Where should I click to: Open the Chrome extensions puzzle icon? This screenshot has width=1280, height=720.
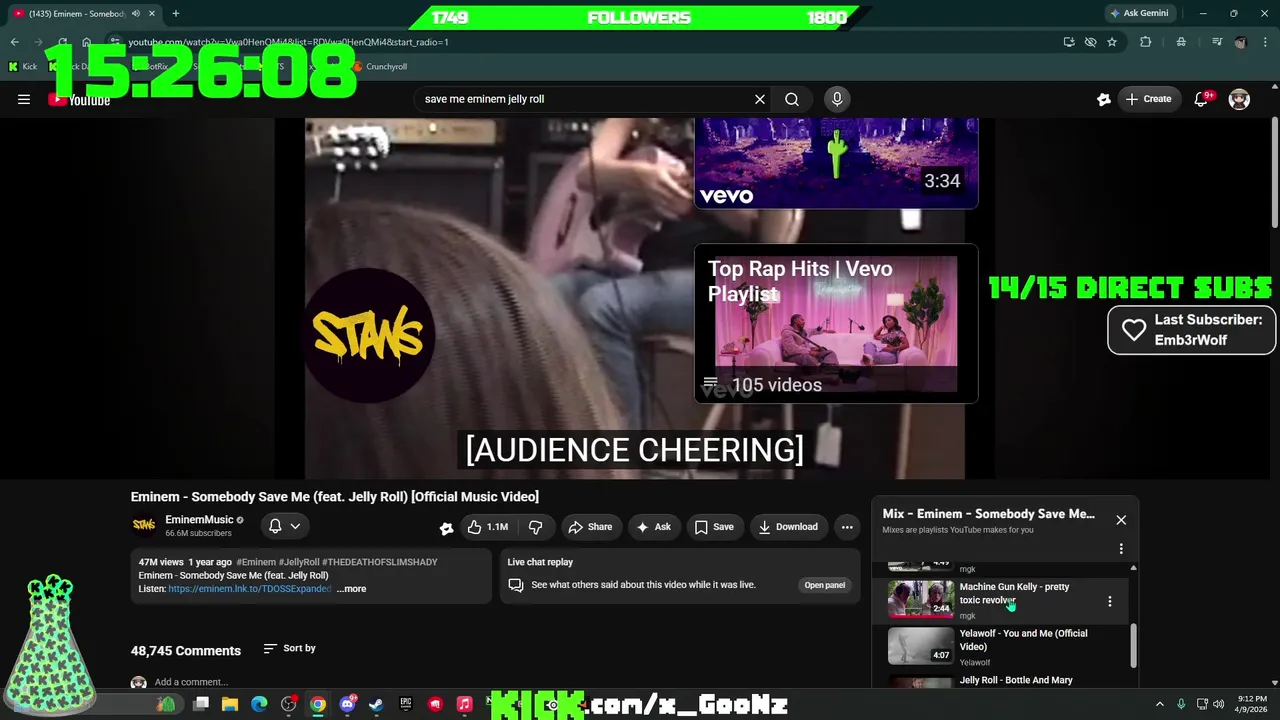1146,42
